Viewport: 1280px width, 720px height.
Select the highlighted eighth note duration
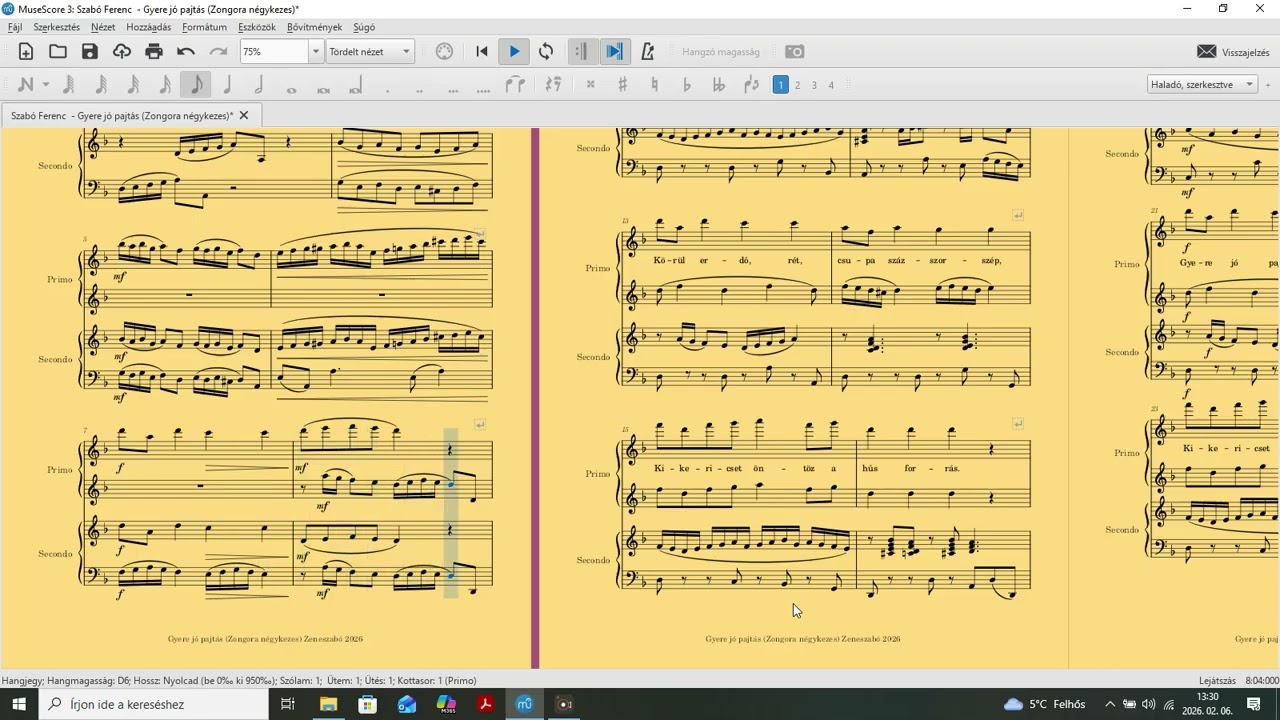[196, 85]
